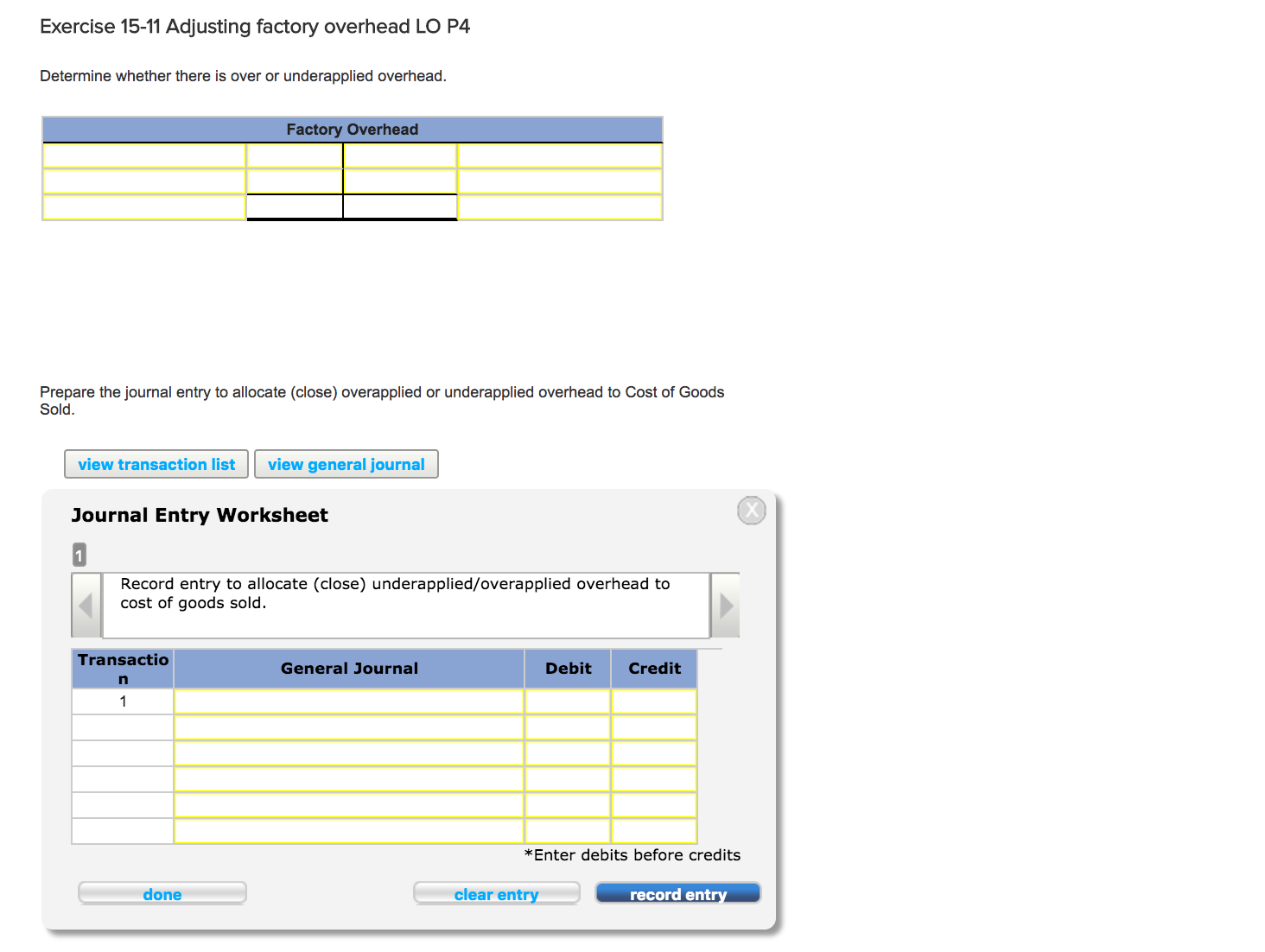
Task: Close the Journal Entry Worksheet with X icon
Action: tap(751, 511)
